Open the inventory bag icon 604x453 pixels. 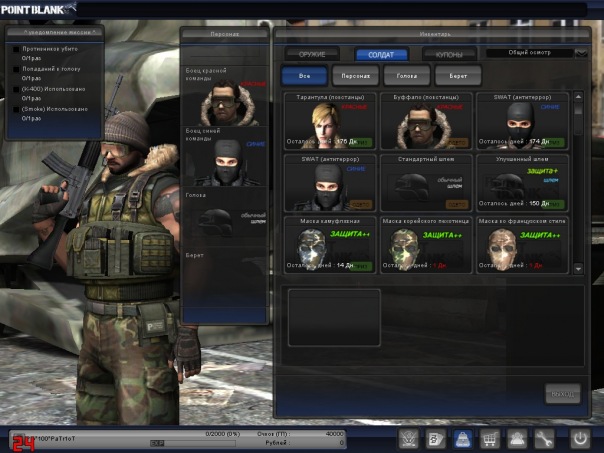[463, 438]
